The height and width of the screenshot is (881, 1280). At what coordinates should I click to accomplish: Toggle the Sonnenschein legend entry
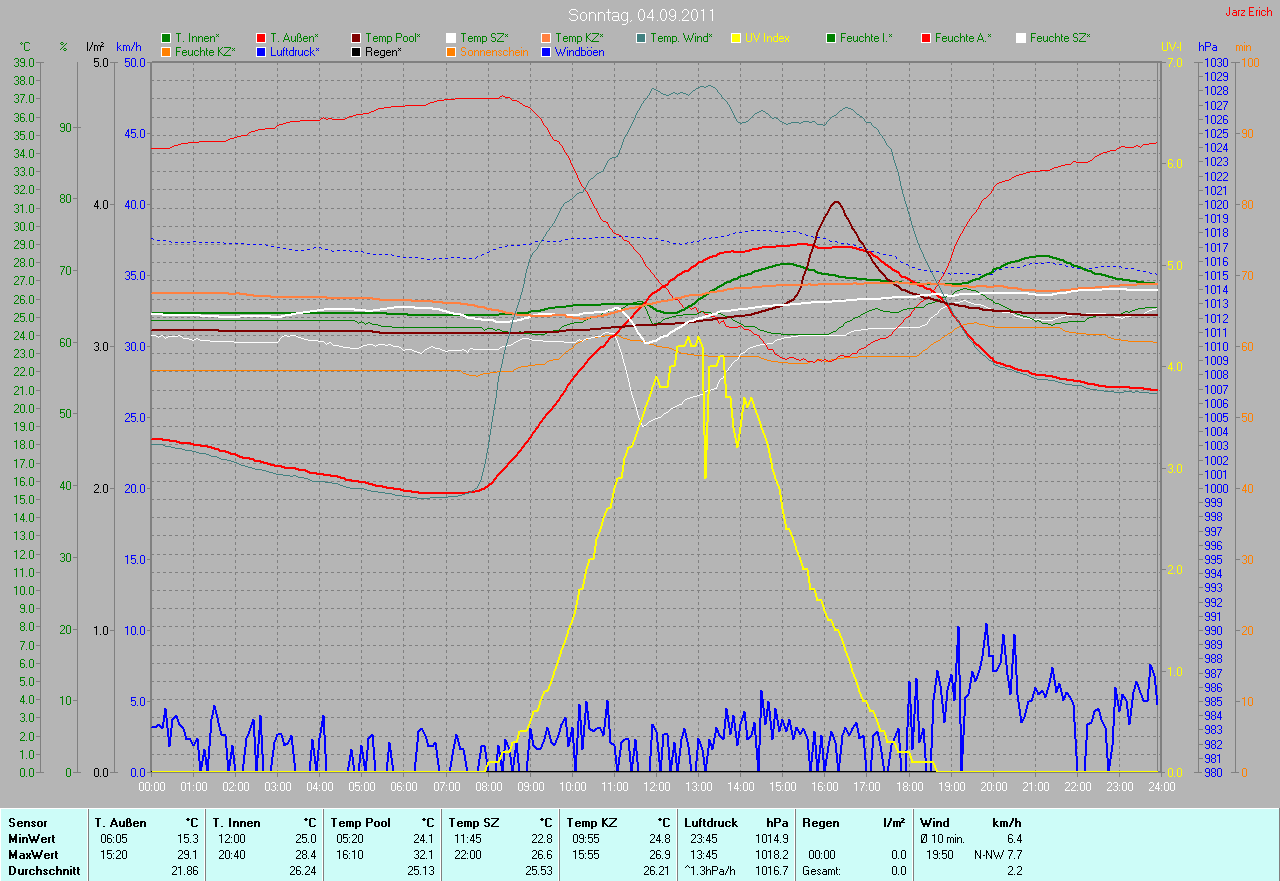[x=493, y=51]
